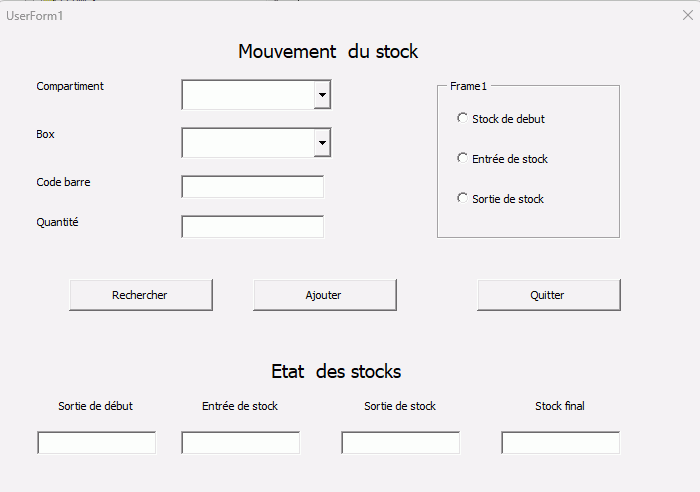Focus the Stock final text box
This screenshot has width=700, height=492.
click(560, 443)
